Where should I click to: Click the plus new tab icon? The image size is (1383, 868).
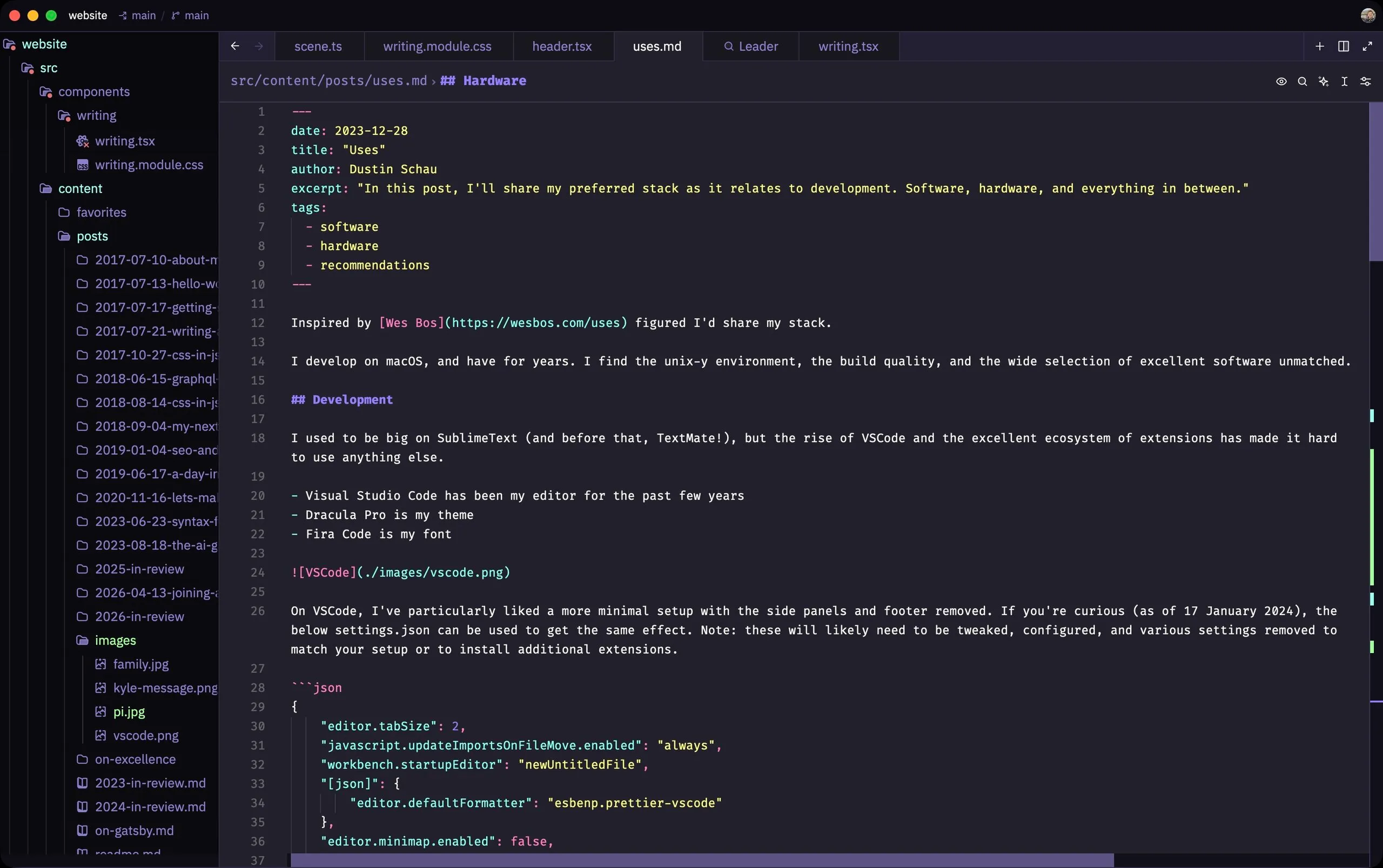1319,46
